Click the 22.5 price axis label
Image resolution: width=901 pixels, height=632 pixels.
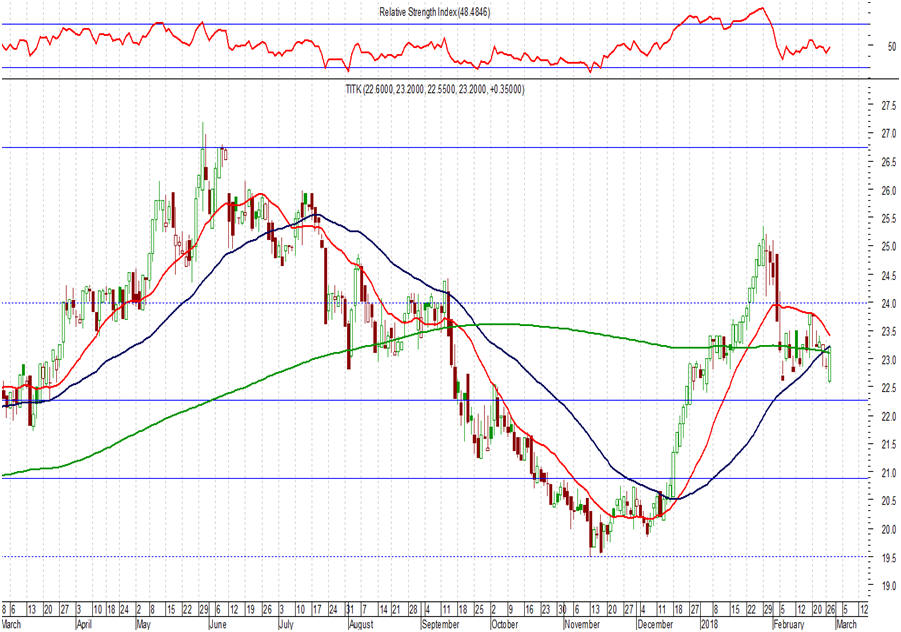pos(888,388)
